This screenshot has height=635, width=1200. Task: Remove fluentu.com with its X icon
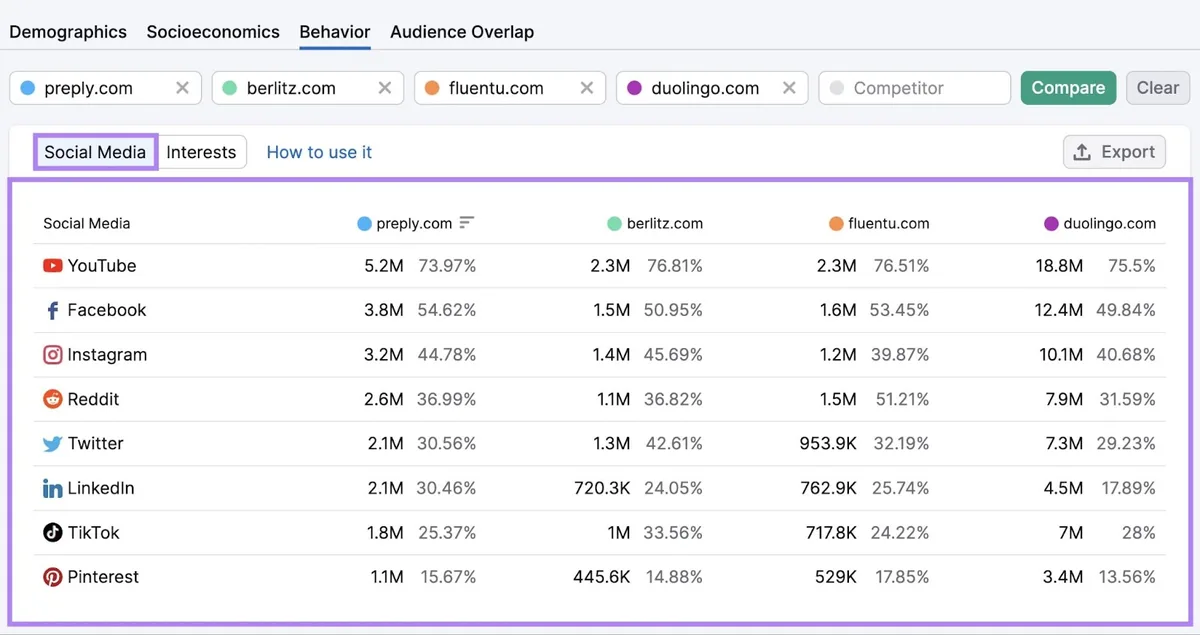pos(587,88)
